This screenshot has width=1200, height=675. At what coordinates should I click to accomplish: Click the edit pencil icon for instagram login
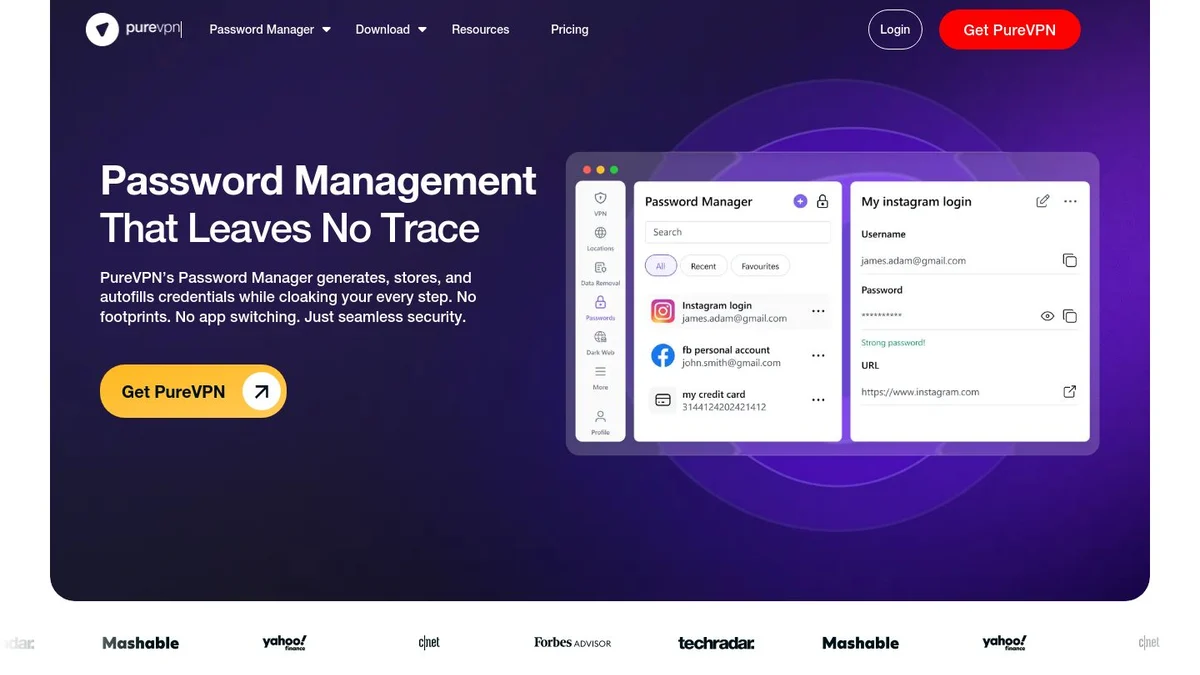(1043, 201)
